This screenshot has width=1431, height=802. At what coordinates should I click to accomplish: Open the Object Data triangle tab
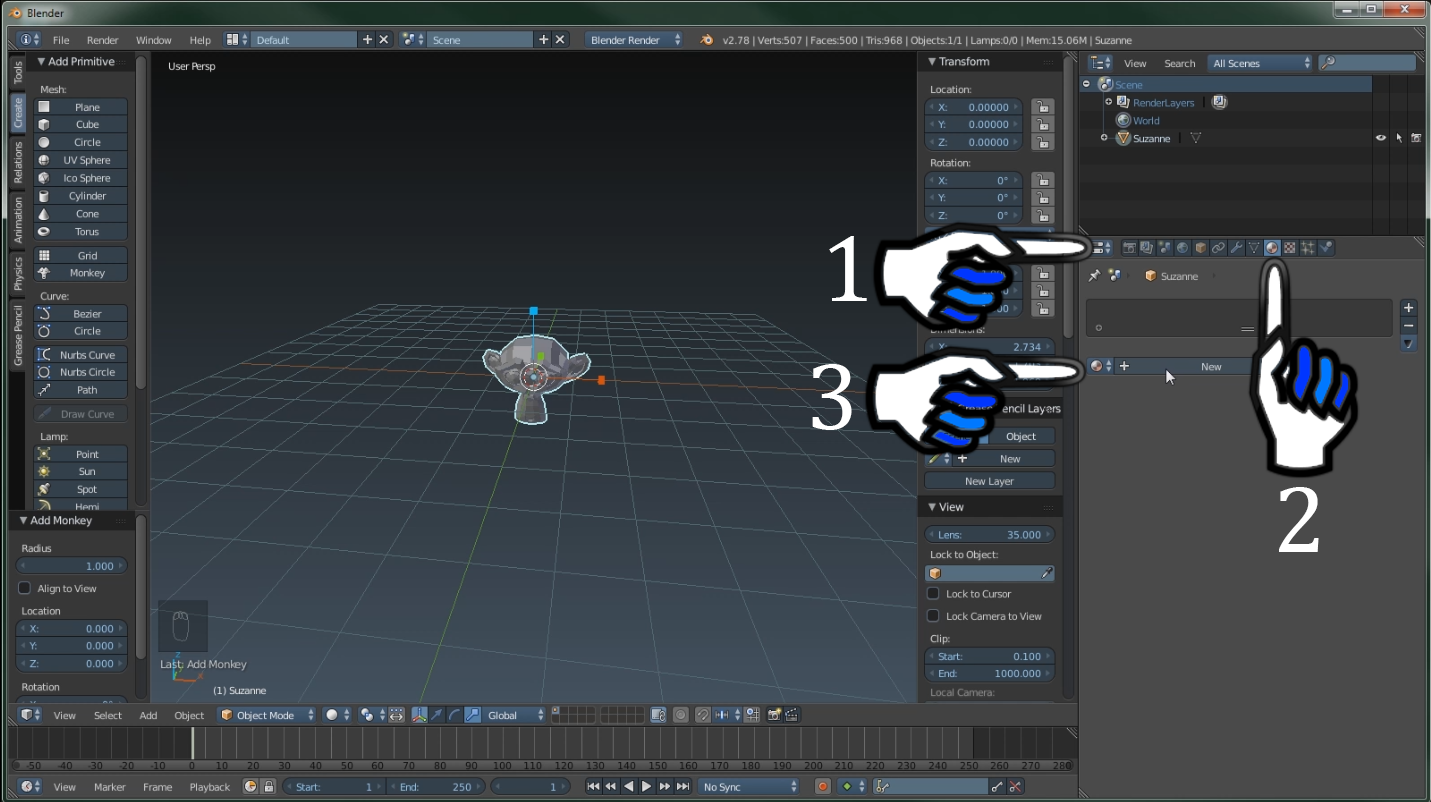point(1254,248)
